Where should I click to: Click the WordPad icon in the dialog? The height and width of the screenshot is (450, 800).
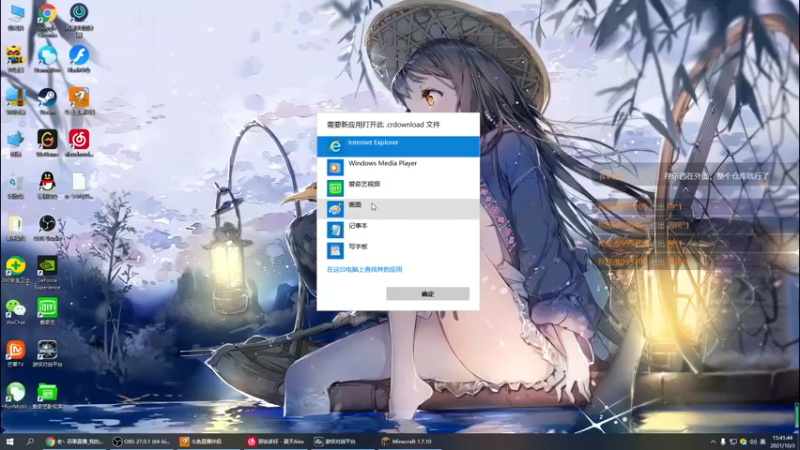(335, 251)
